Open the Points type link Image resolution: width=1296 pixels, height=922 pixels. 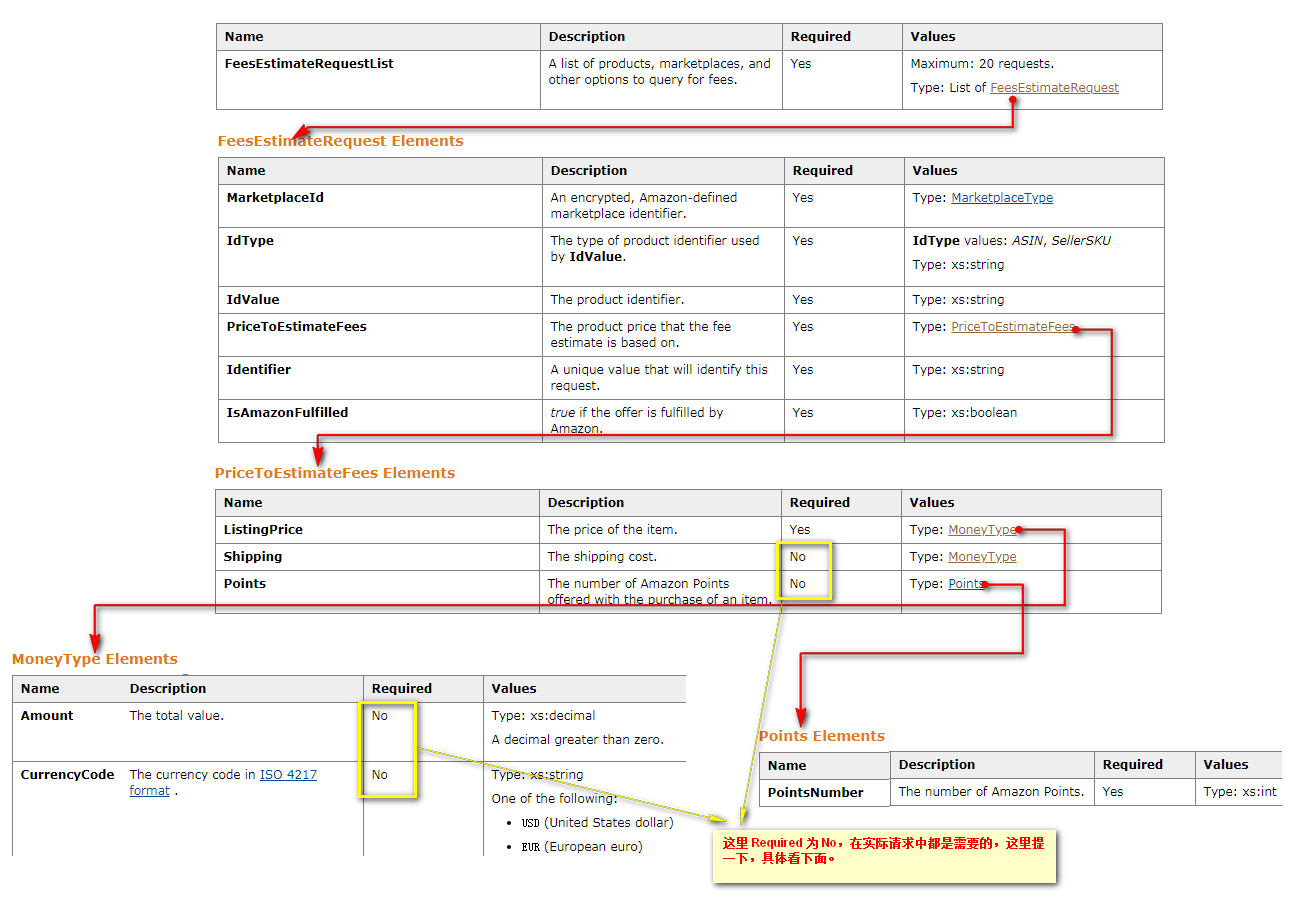[966, 584]
